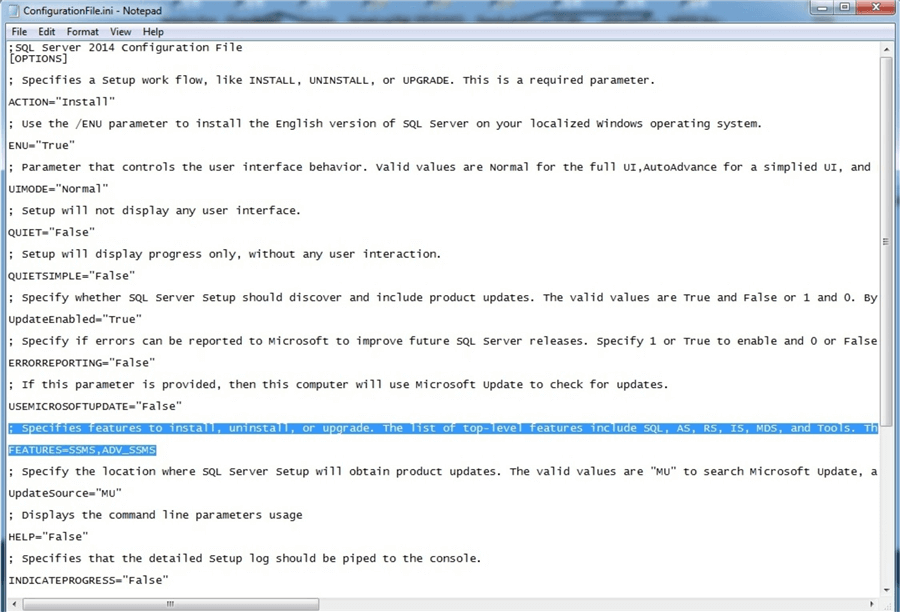Click the 'Specify whether SQL Server Setup should discover' comment

(x=443, y=297)
